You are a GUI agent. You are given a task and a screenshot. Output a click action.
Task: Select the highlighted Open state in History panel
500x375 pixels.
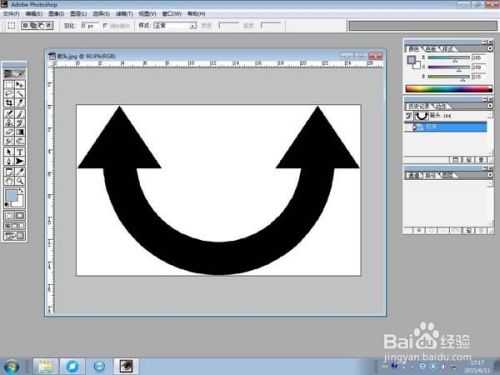[x=446, y=127]
